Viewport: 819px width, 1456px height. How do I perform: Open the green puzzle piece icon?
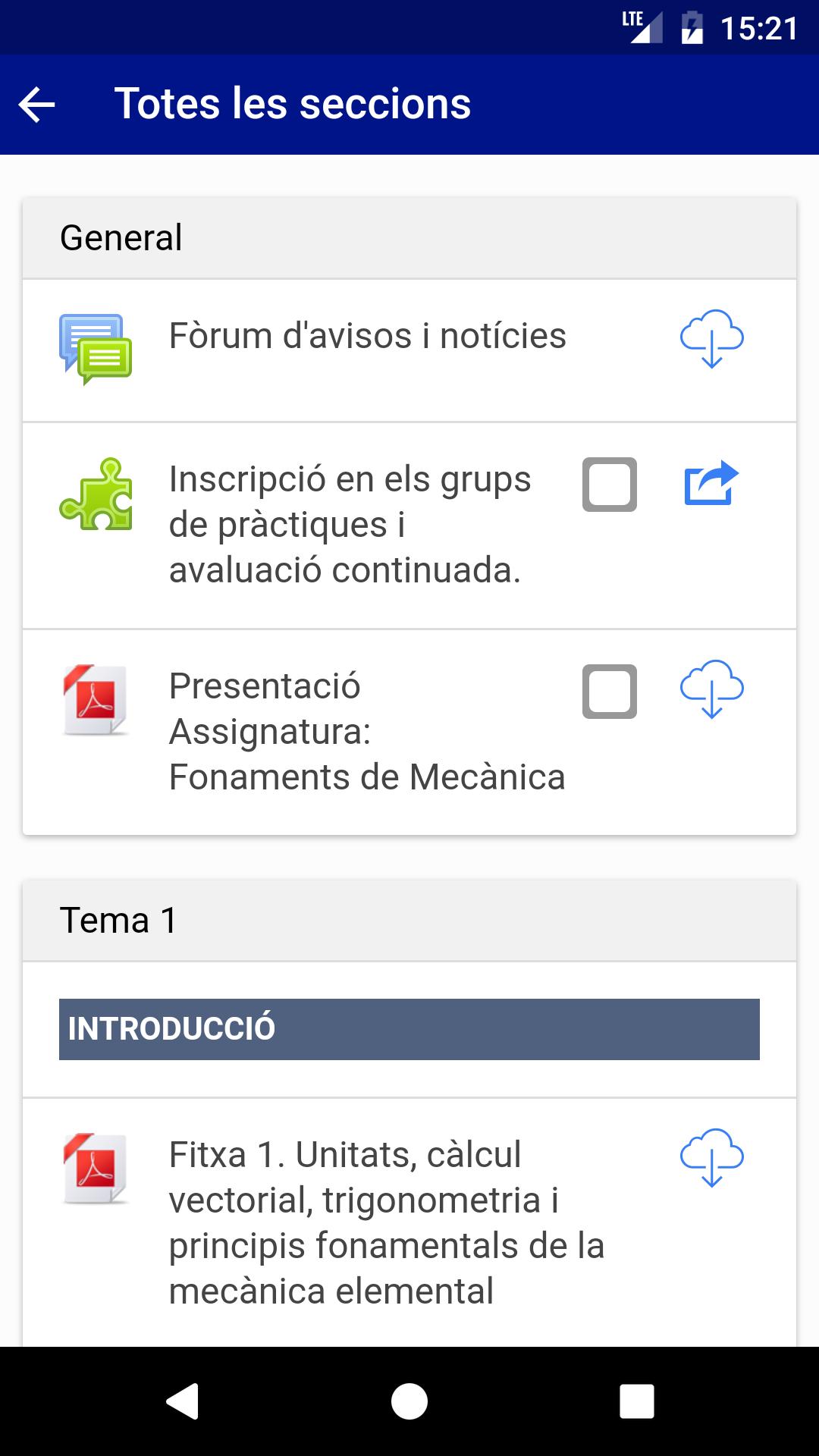point(96,494)
